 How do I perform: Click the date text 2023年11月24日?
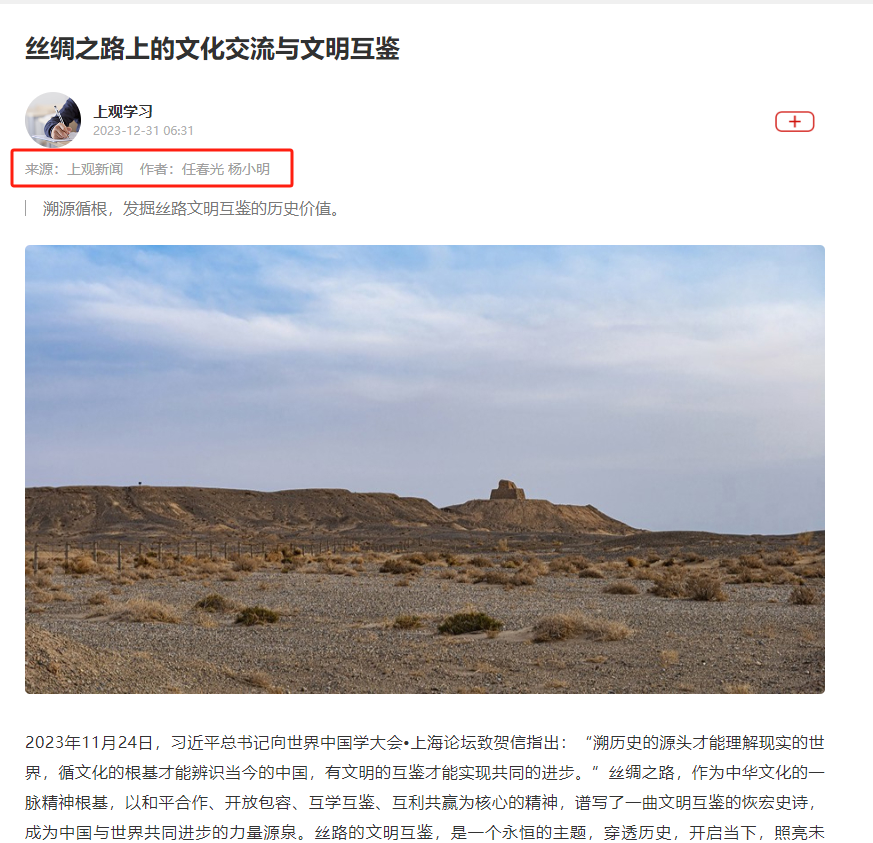[x=89, y=743]
